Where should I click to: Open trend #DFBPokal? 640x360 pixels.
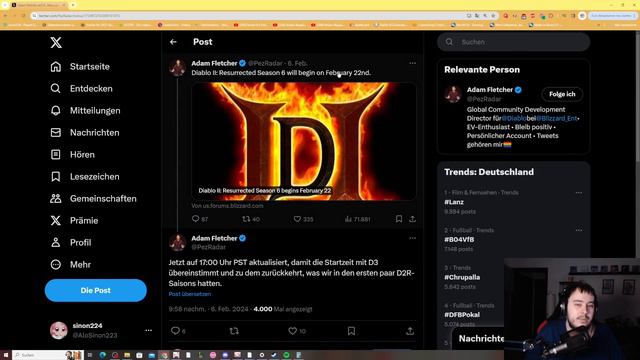pos(462,315)
